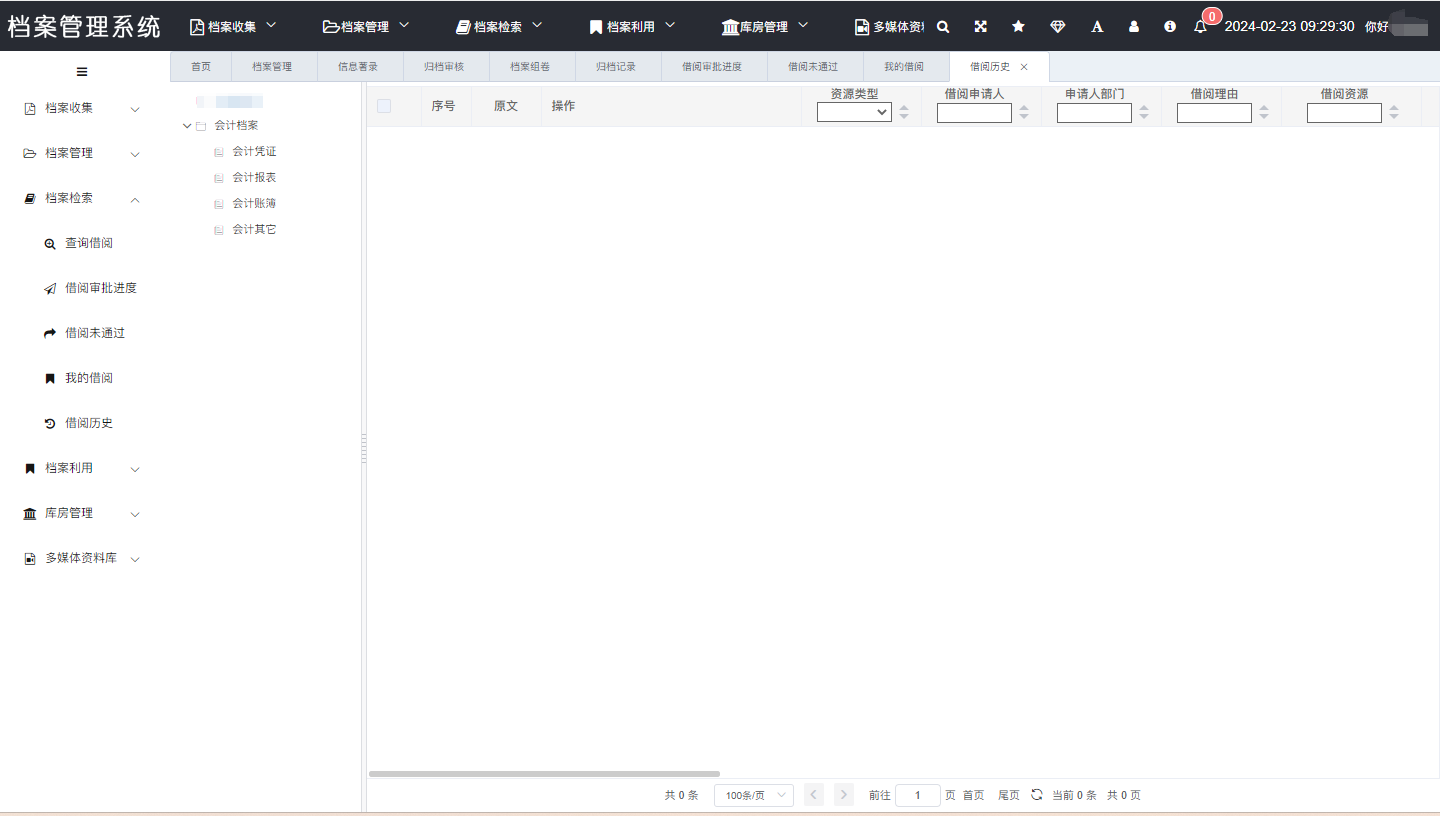Click the user profile icon in header

point(1133,27)
